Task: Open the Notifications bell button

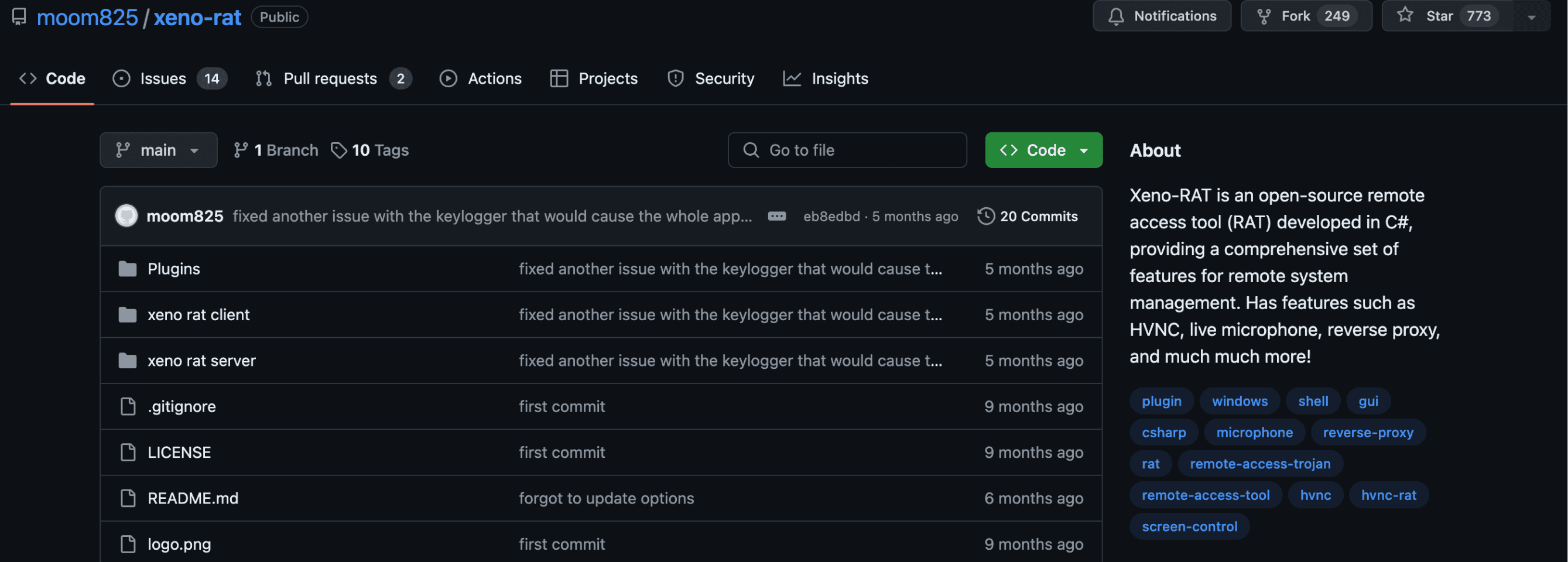Action: click(x=1162, y=16)
